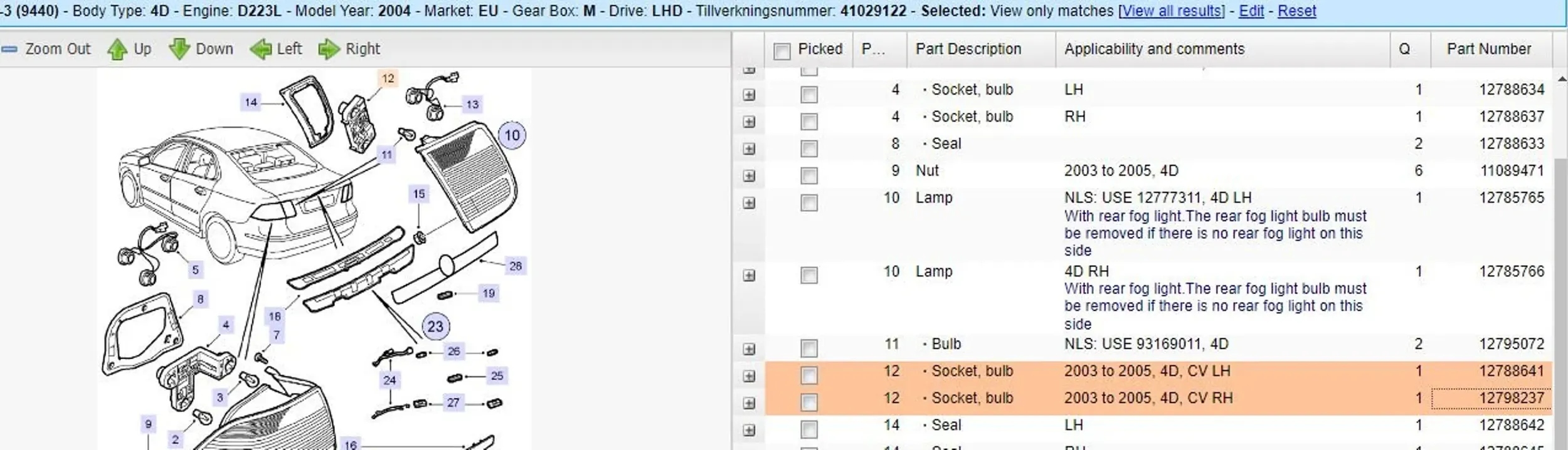Click part label 28 in the diagram
The image size is (1568, 450).
(x=516, y=266)
